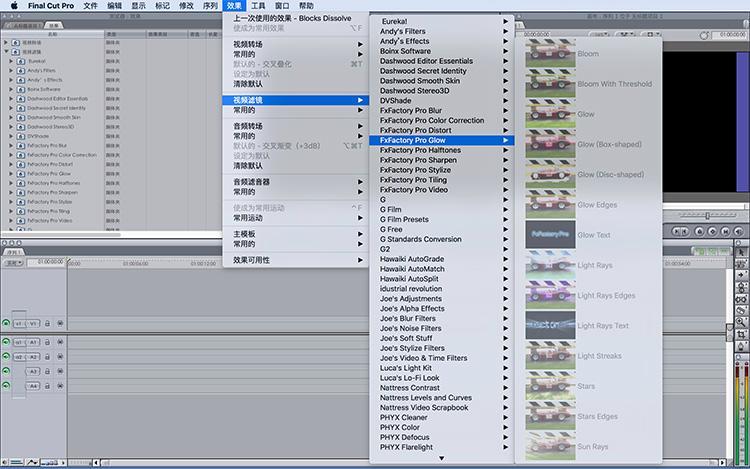Choose the Sun Rays filter
750x469 pixels.
(x=588, y=447)
